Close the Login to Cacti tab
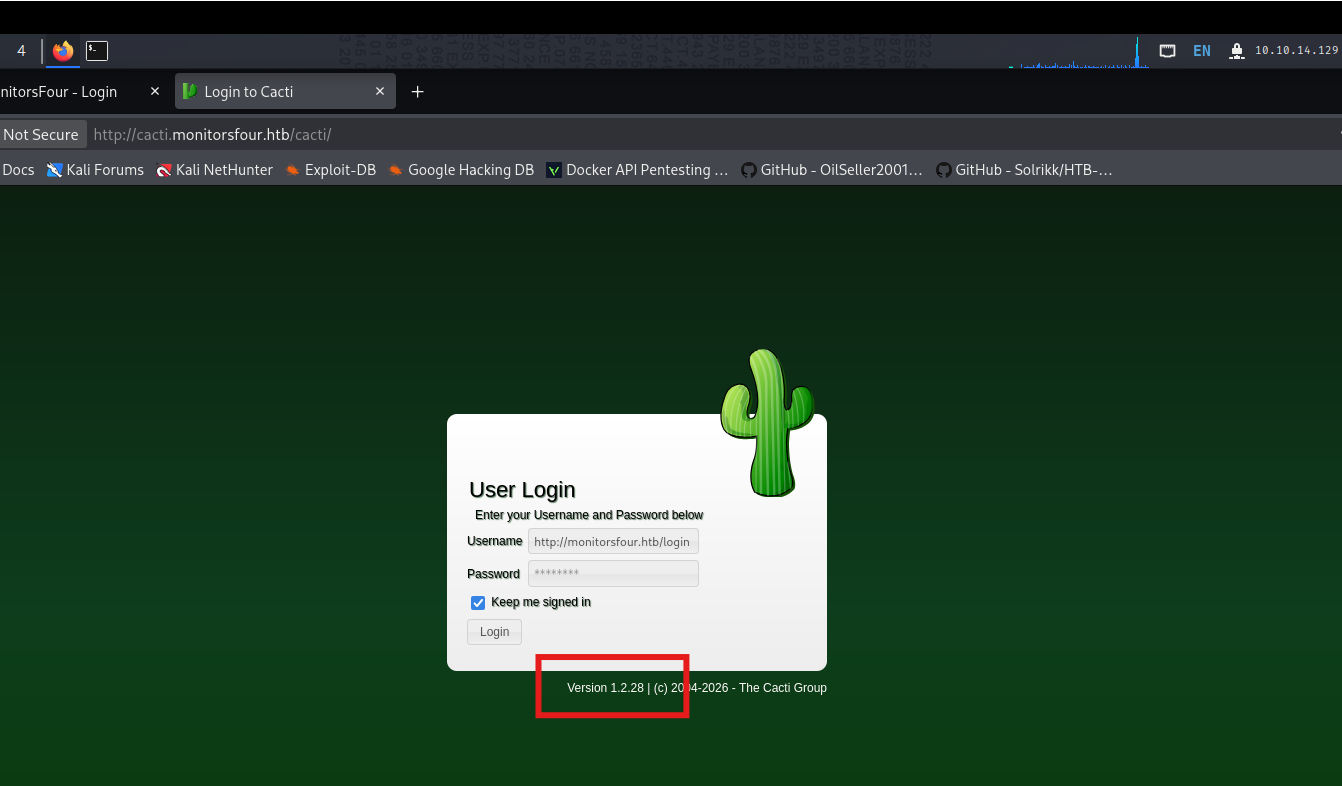The height and width of the screenshot is (786, 1342). coord(380,91)
